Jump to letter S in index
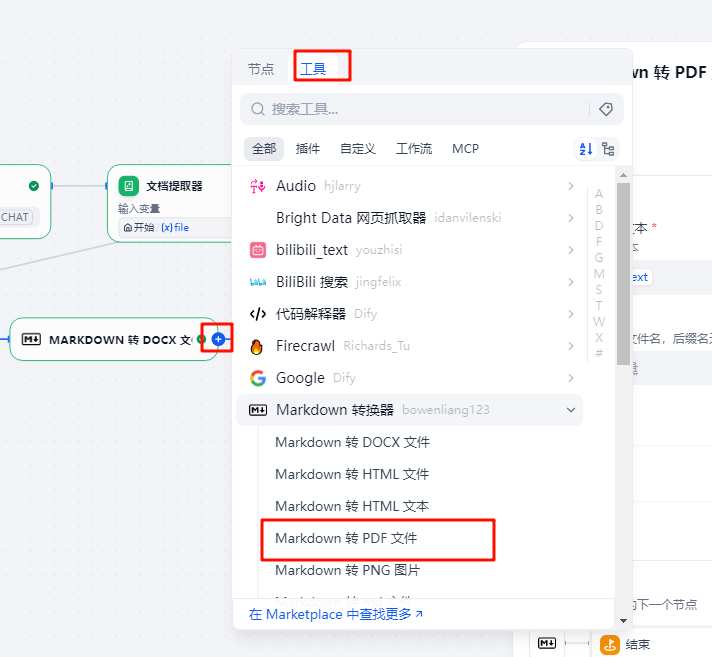712x657 pixels. point(599,290)
